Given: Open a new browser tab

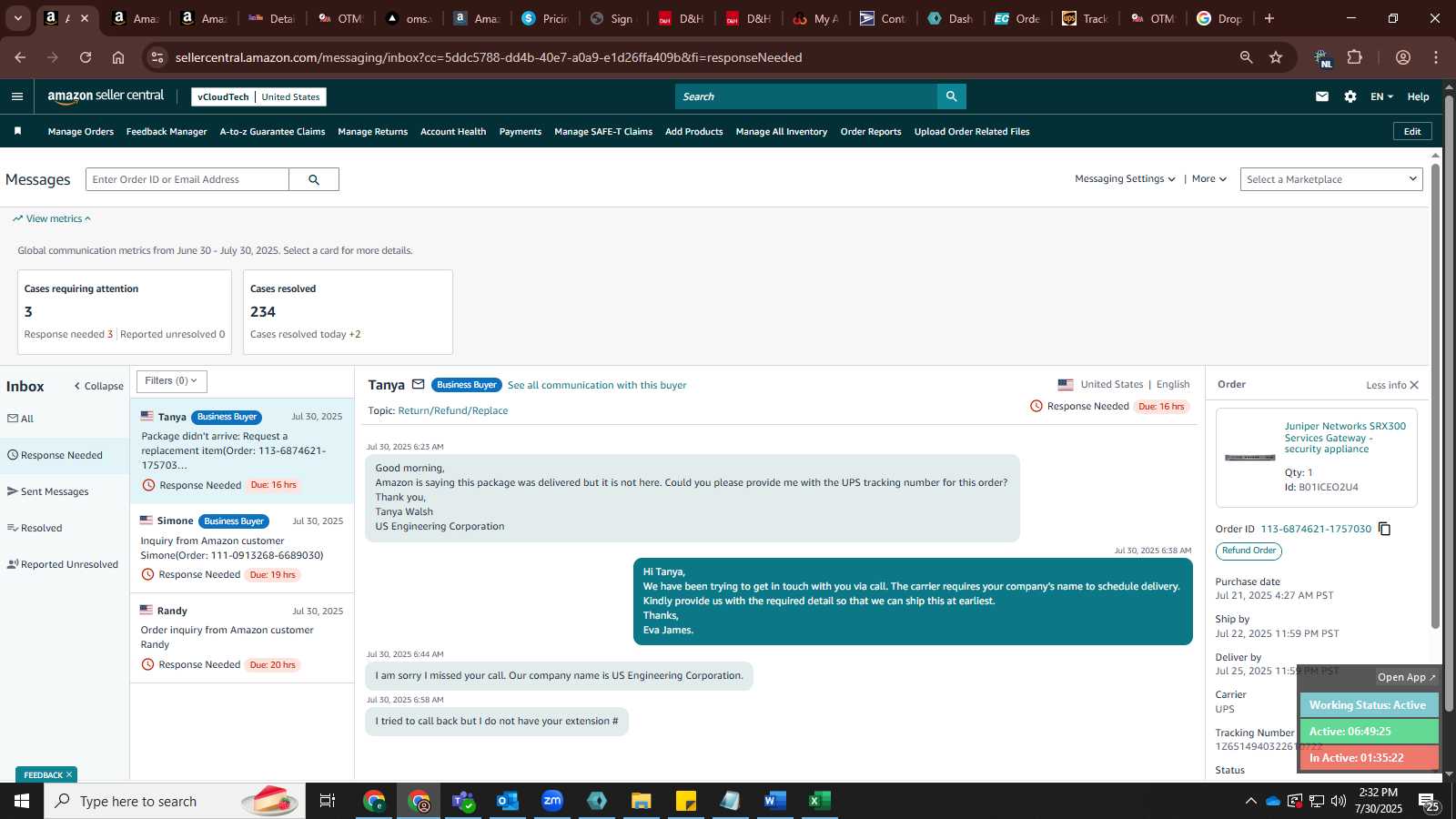Looking at the screenshot, I should 1269,18.
